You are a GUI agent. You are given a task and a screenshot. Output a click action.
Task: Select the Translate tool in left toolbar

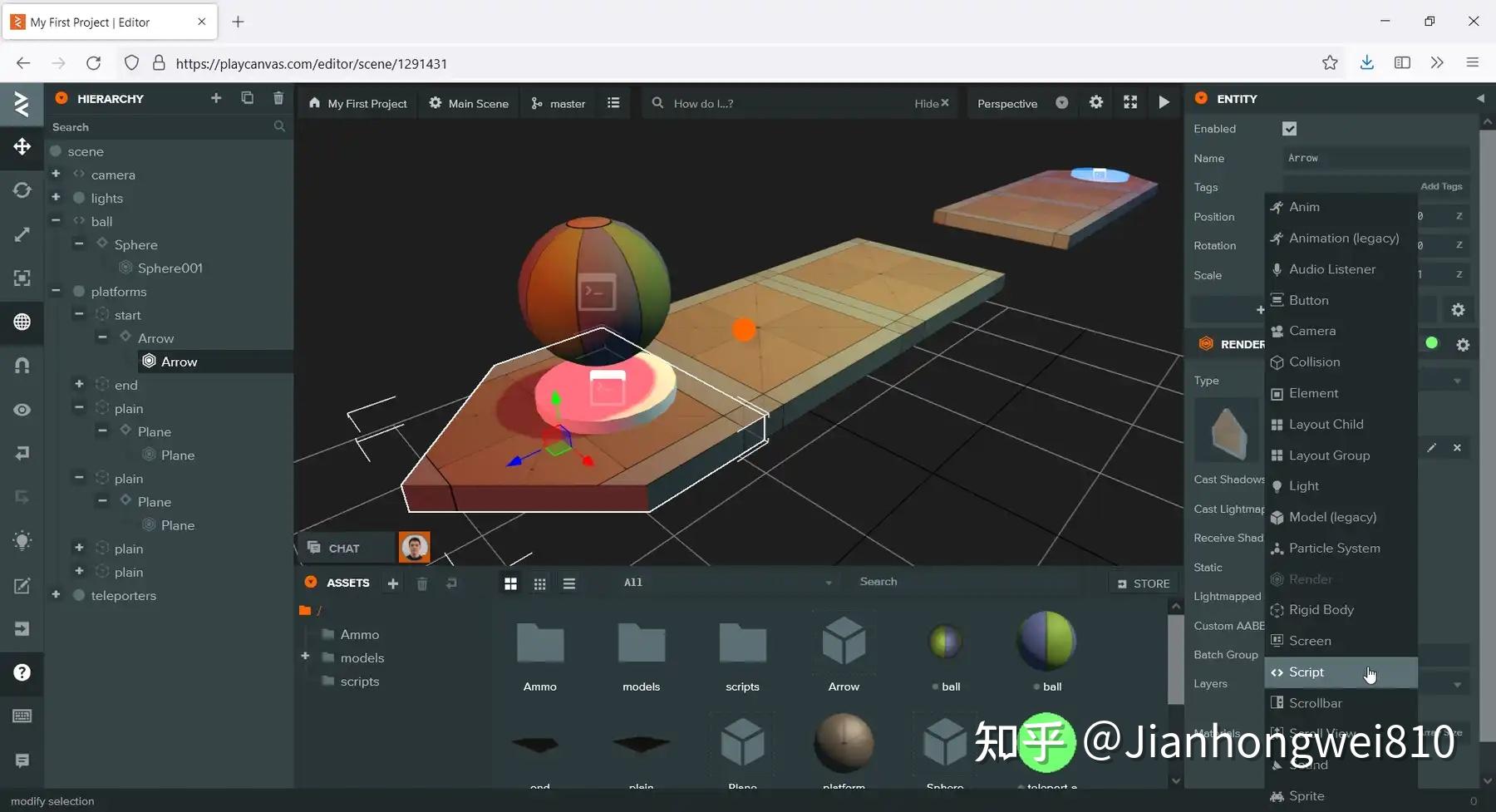22,146
